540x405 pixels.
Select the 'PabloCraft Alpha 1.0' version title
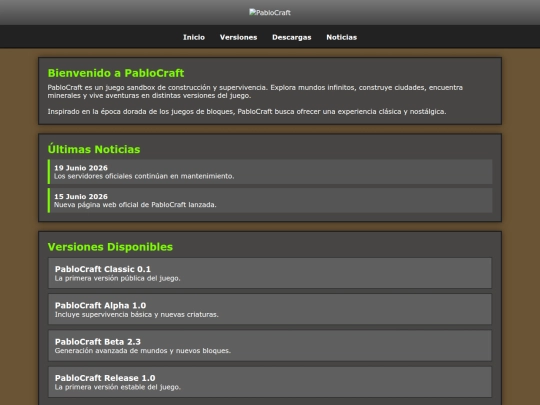100,305
